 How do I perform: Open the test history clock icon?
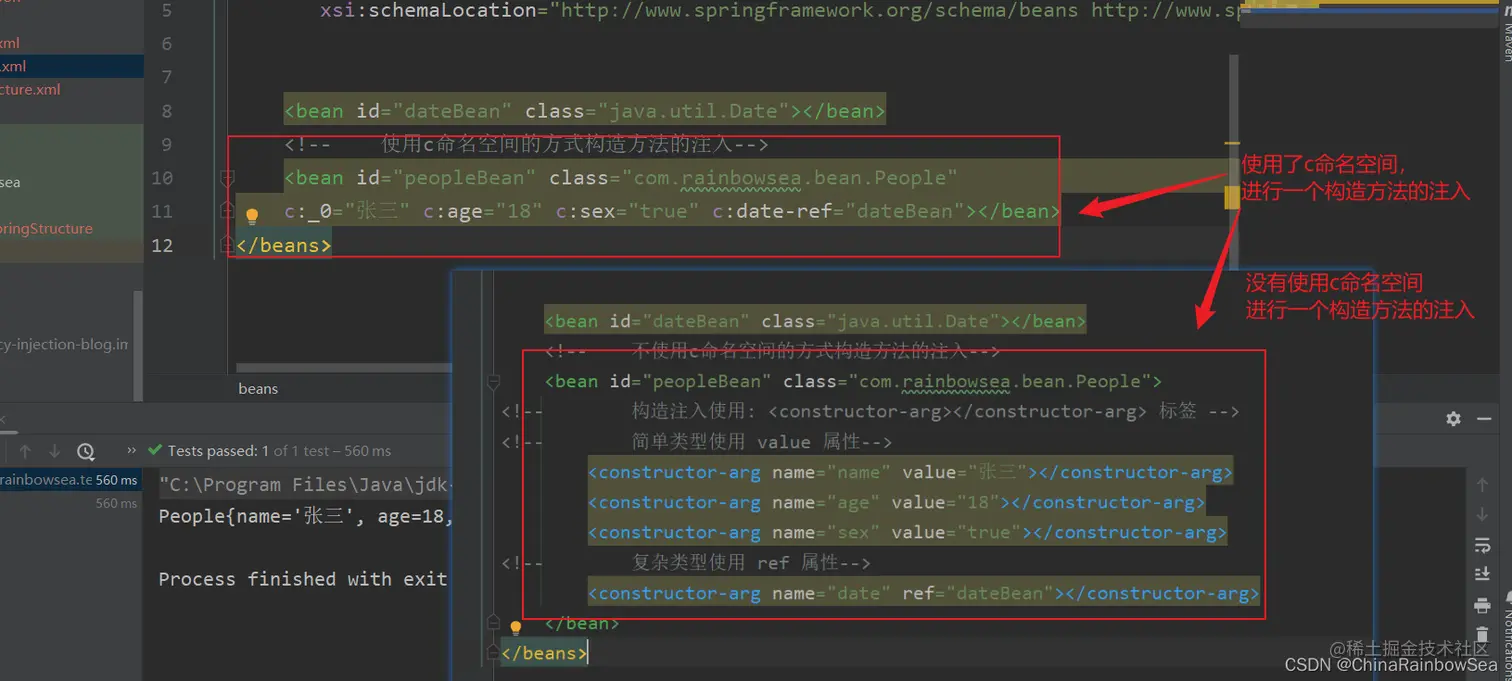[86, 451]
